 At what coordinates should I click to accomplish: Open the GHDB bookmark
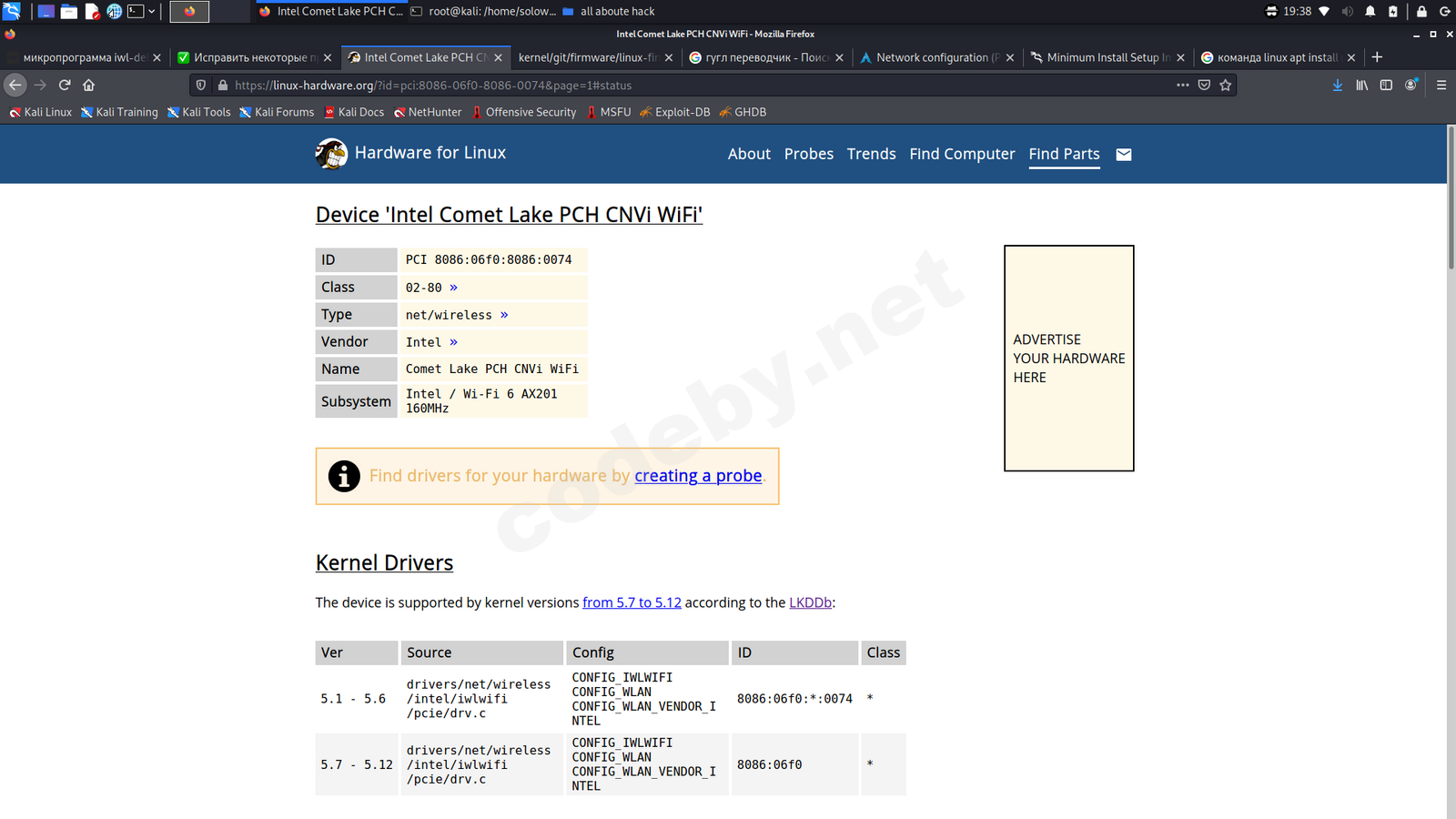tap(743, 112)
